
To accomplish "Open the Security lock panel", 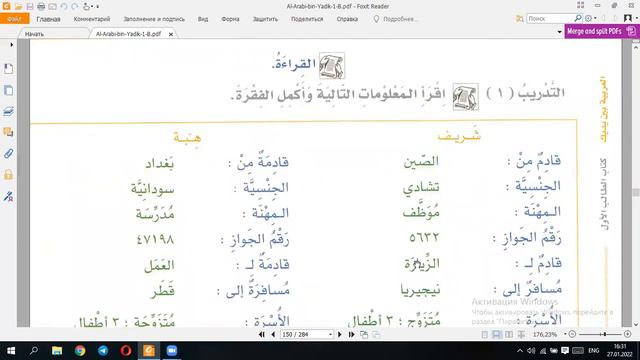I will coord(8,175).
